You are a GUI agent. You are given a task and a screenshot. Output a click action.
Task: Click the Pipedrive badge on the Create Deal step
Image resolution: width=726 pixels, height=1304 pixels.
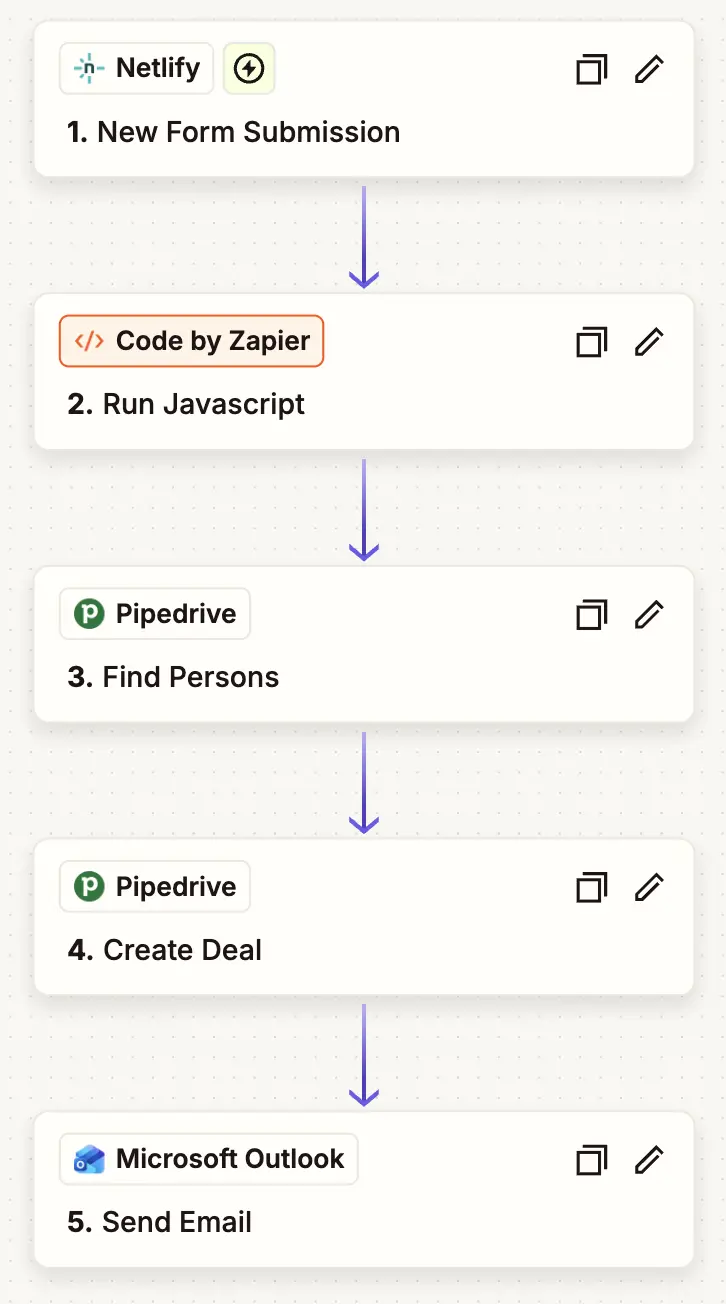154,886
